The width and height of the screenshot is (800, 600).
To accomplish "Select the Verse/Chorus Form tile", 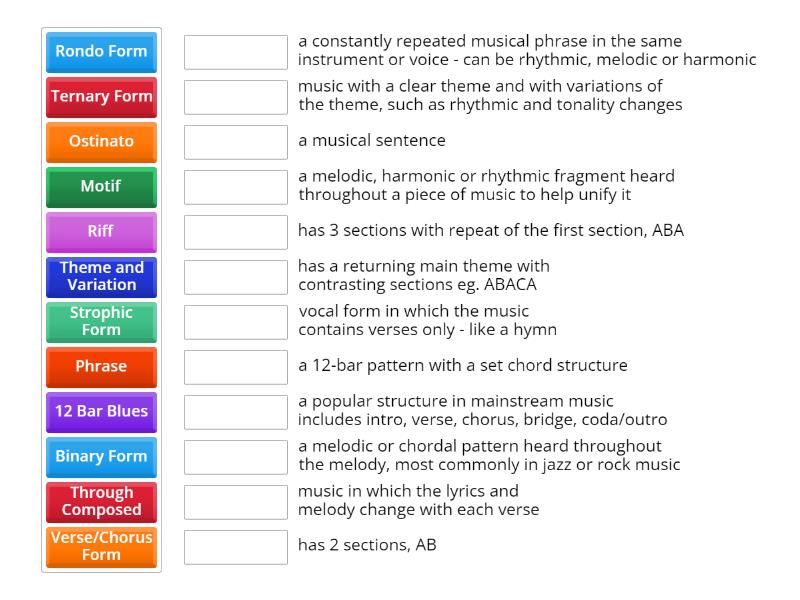I will (x=101, y=546).
